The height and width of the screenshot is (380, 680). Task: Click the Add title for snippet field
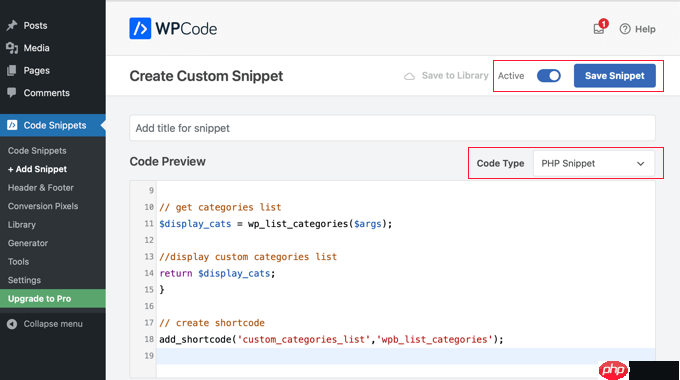coord(392,128)
